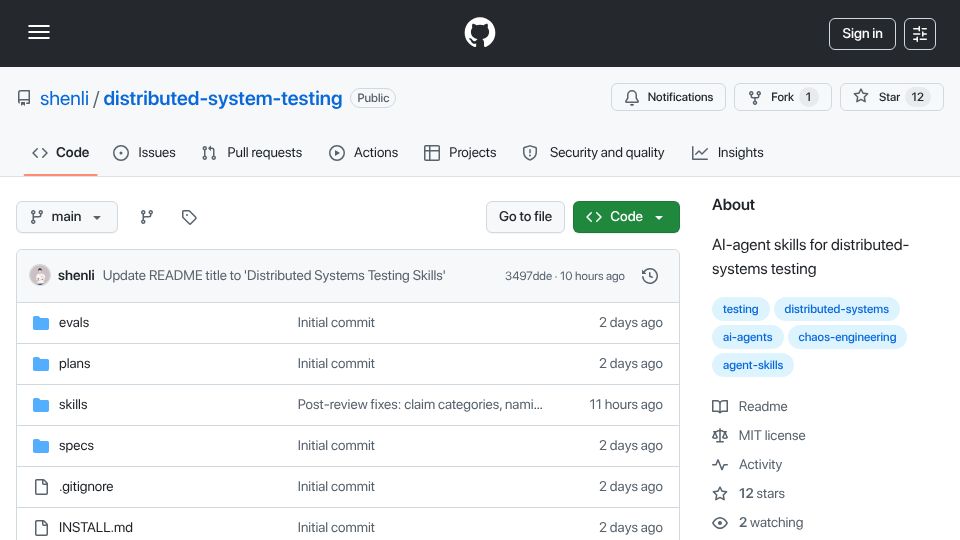
Task: Click the star count badge 12
Action: [917, 97]
